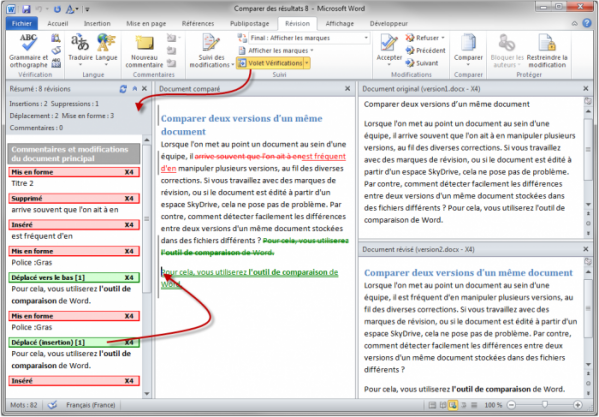Screen dimensions: 599x417
Task: Close the Document révisé pane
Action: click(x=586, y=249)
